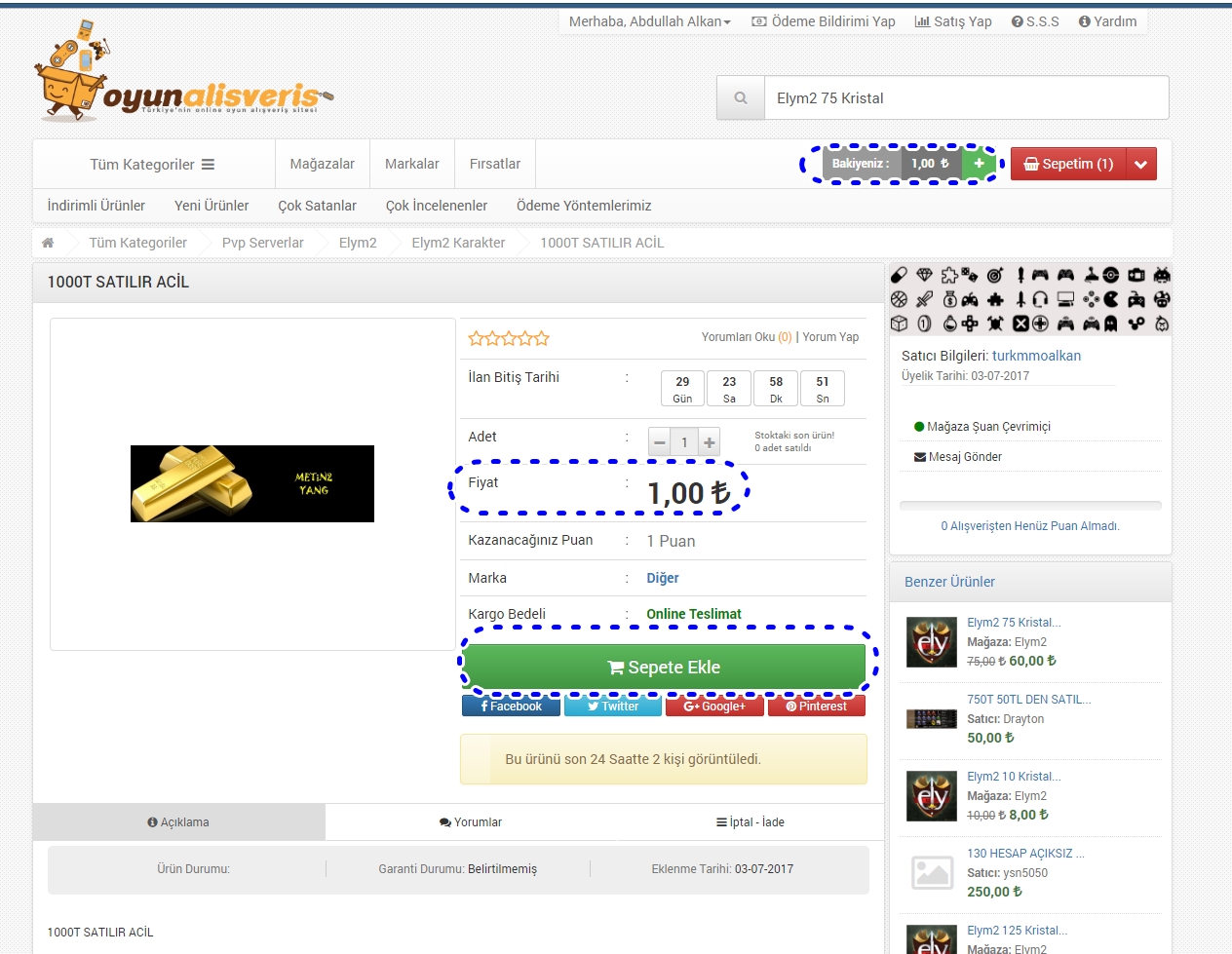This screenshot has height=954, width=1232.
Task: Click the quantity input showing 1
Action: (x=684, y=442)
